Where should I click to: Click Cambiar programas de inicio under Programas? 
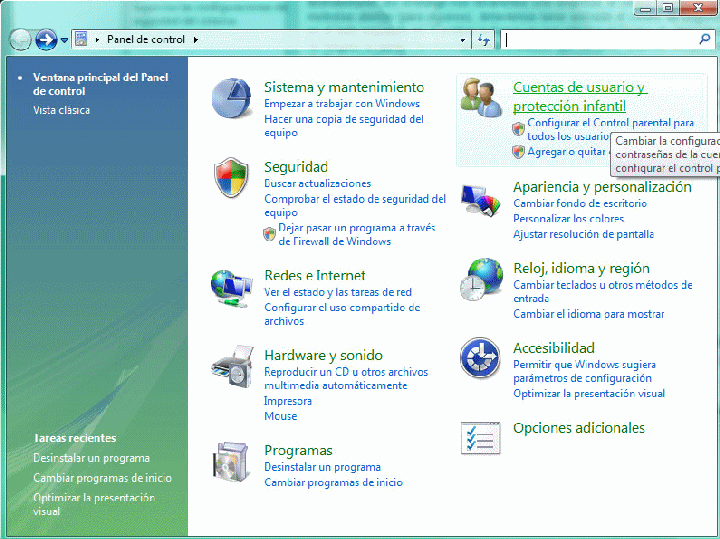(333, 483)
